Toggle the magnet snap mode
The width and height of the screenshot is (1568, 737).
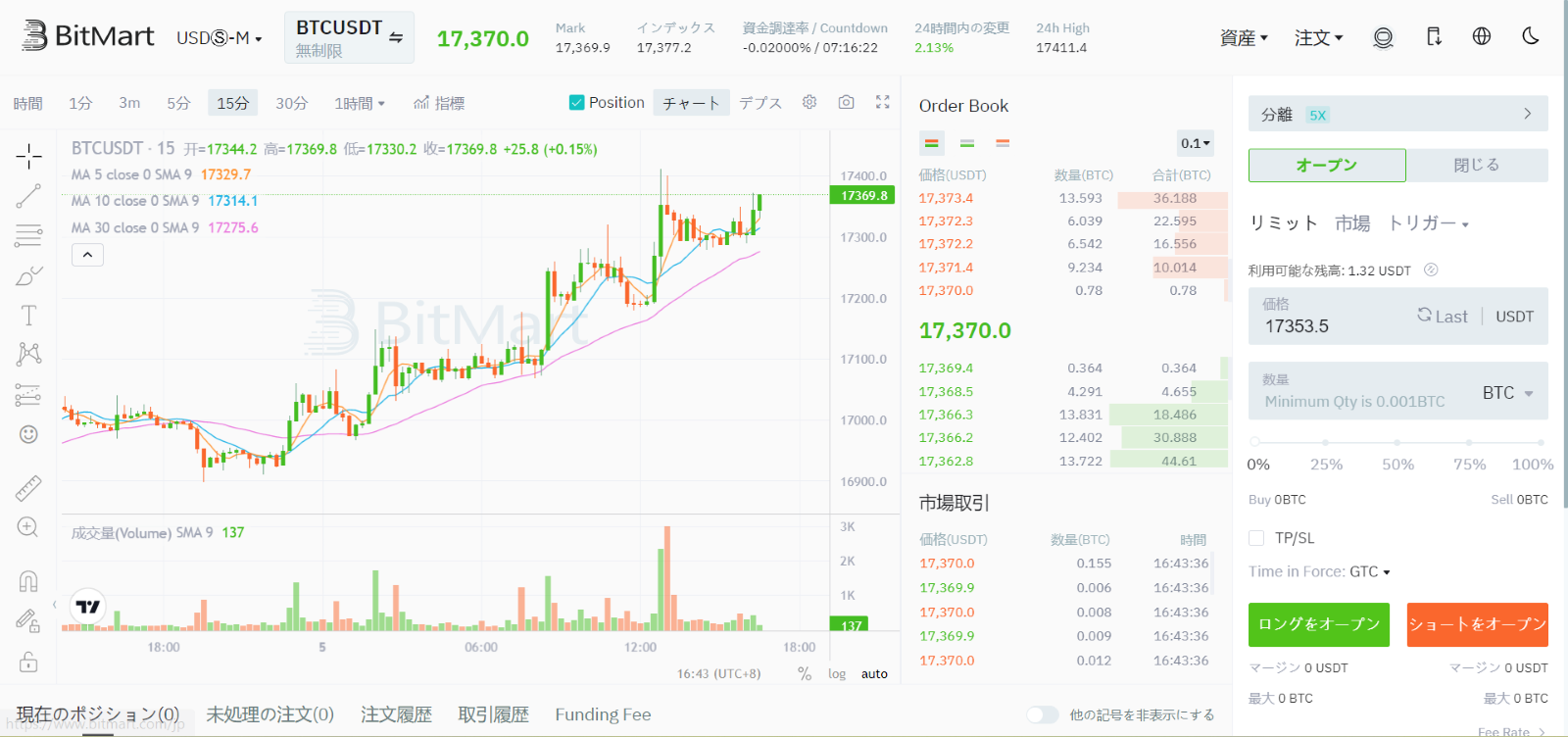28,581
